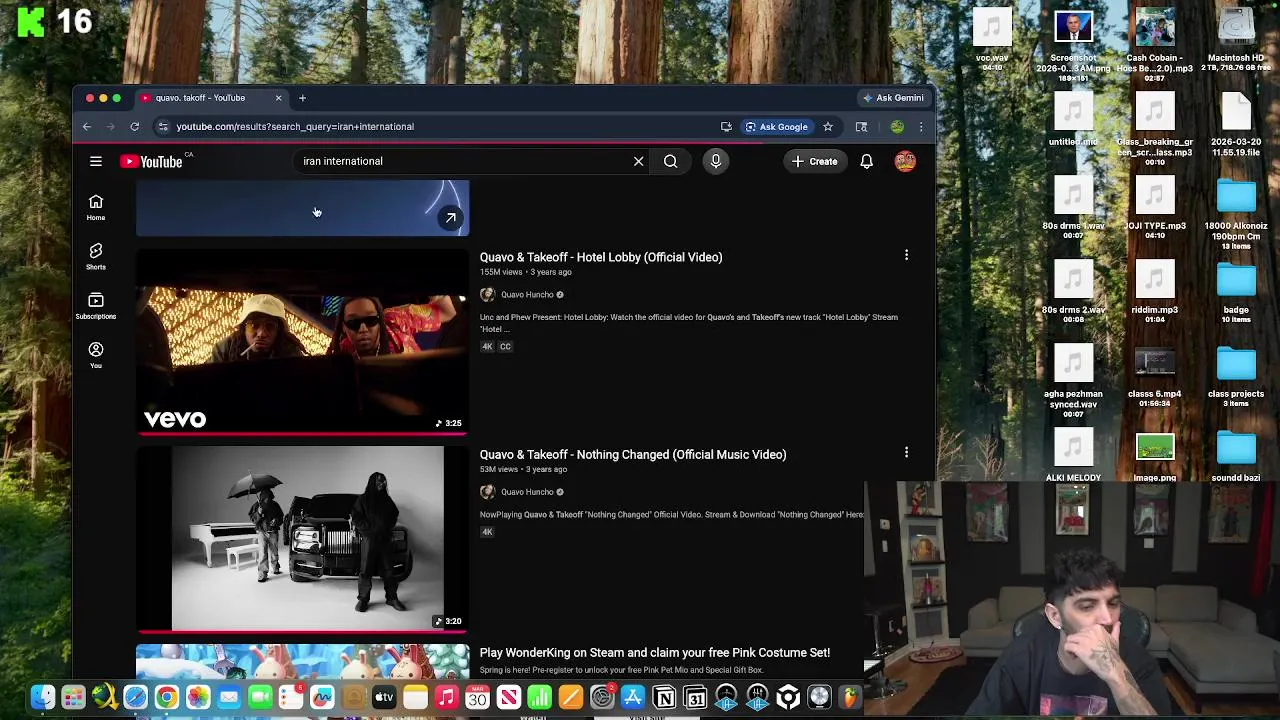Viewport: 1280px width, 720px height.
Task: Open the Chrome profile avatar
Action: (x=897, y=127)
